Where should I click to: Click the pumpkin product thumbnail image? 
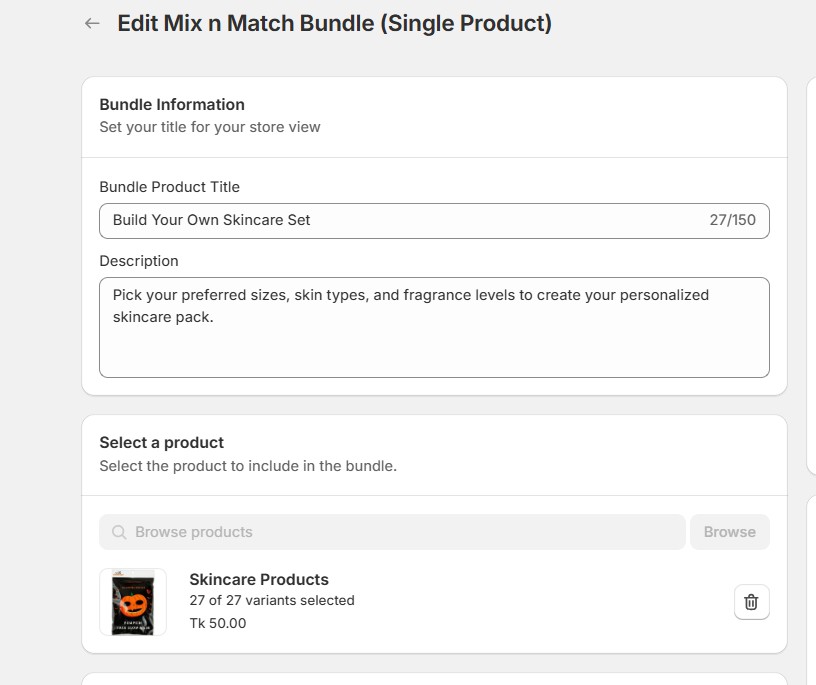point(133,602)
